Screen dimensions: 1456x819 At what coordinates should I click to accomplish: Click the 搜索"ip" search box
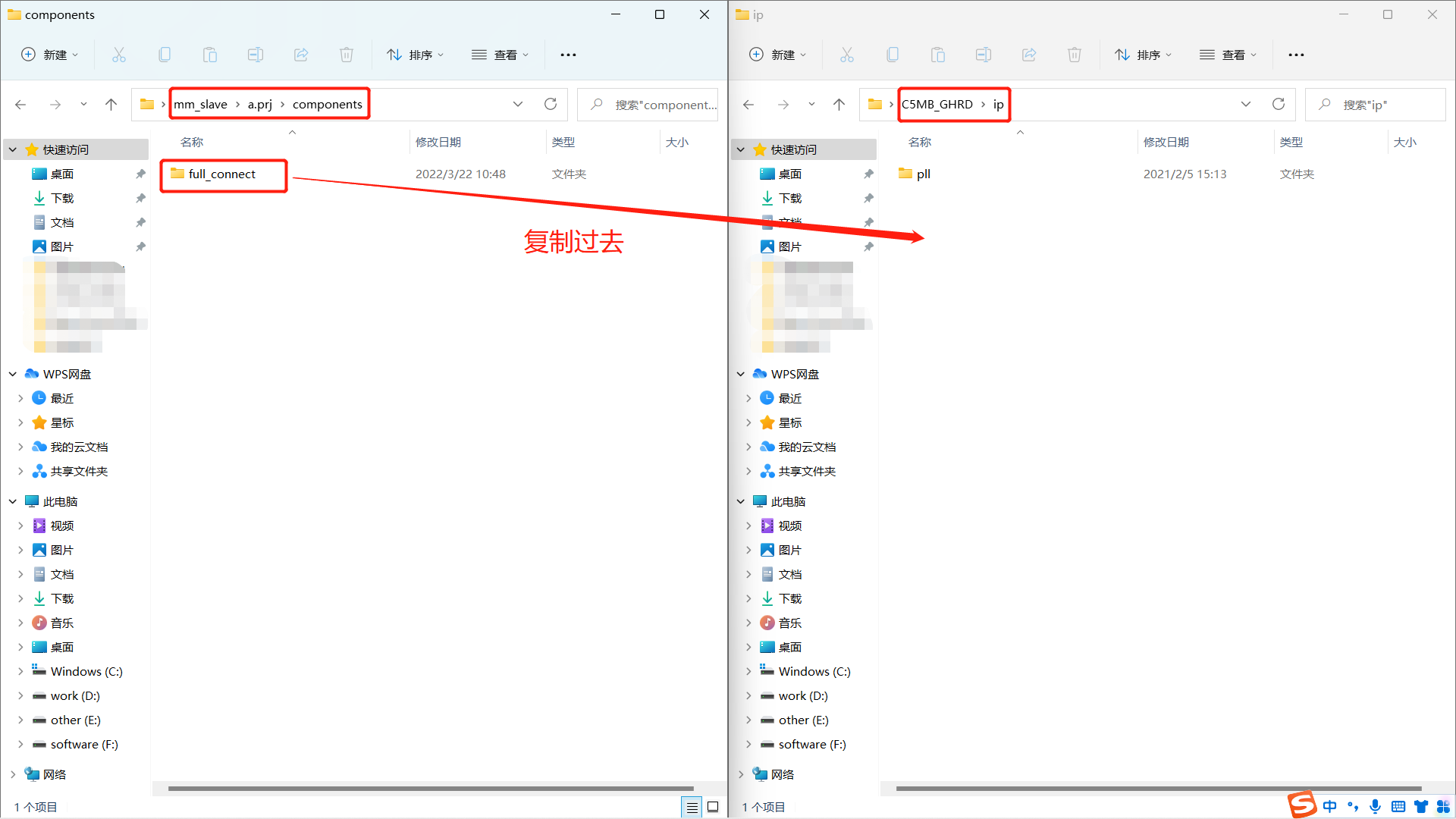1376,104
